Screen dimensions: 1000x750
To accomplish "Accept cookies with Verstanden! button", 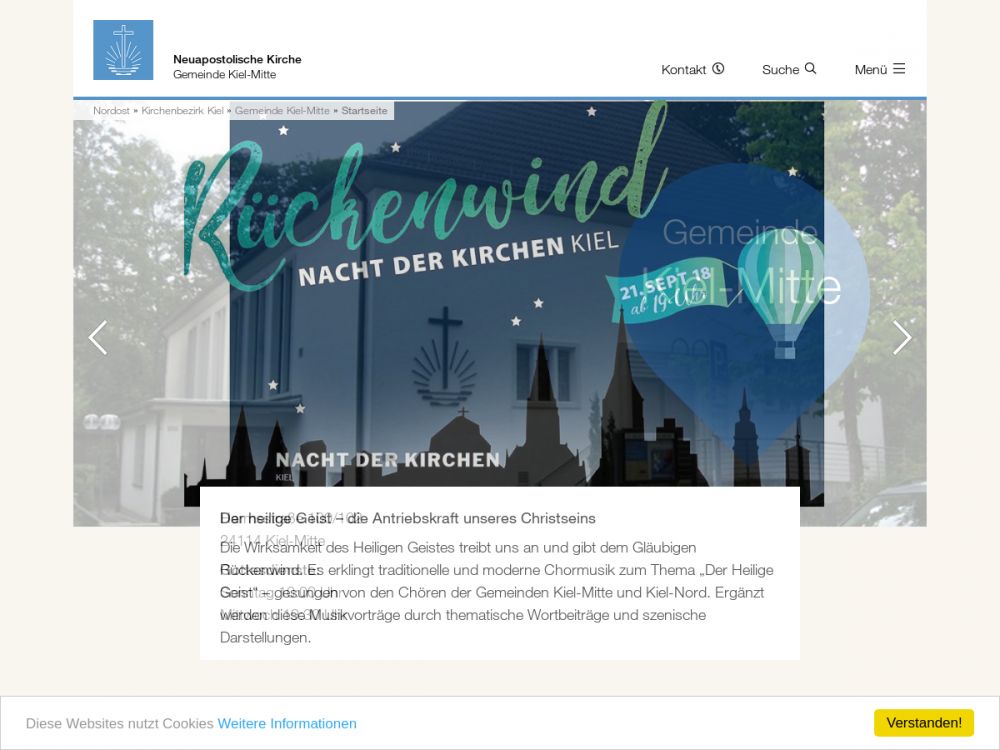I will click(923, 723).
